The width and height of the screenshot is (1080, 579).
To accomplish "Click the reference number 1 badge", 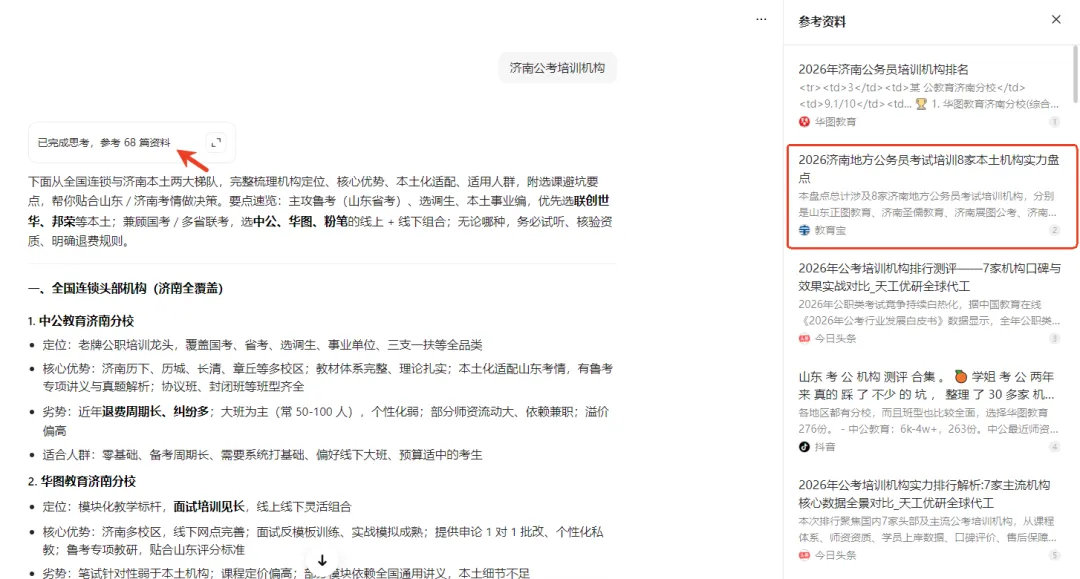I will pos(1055,122).
